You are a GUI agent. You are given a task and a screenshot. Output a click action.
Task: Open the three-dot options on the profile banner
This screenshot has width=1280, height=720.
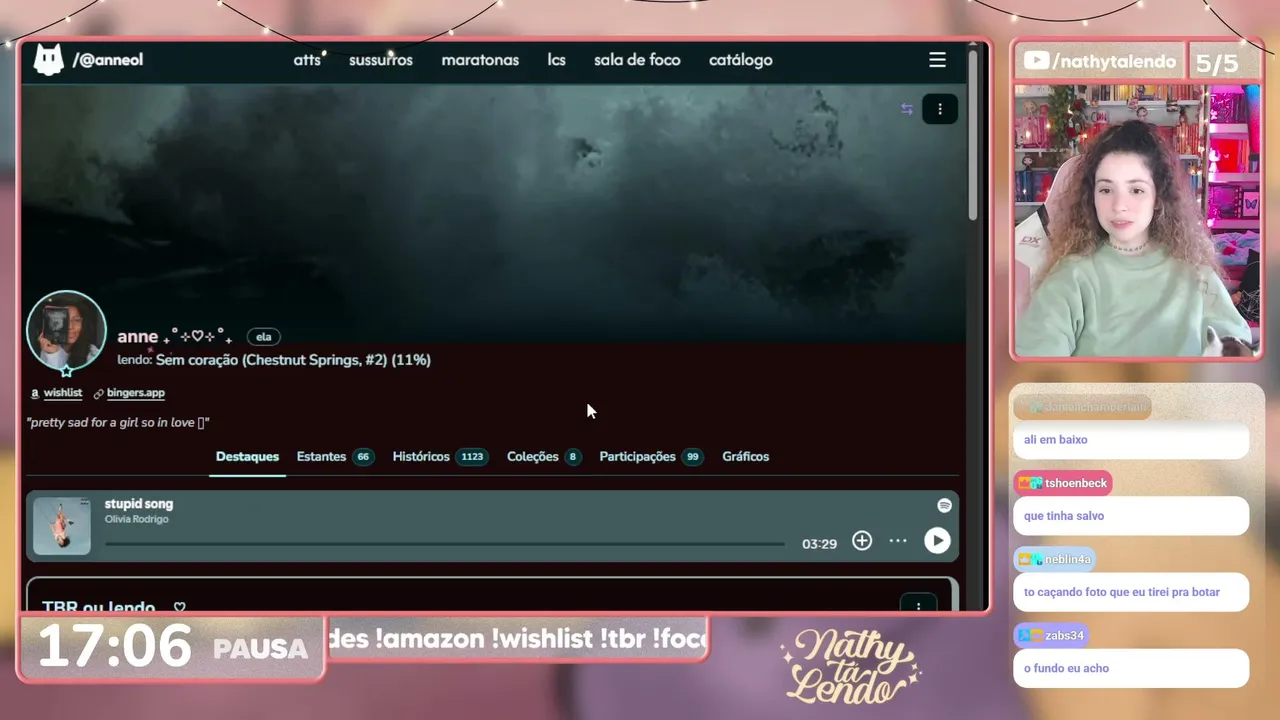click(x=939, y=109)
